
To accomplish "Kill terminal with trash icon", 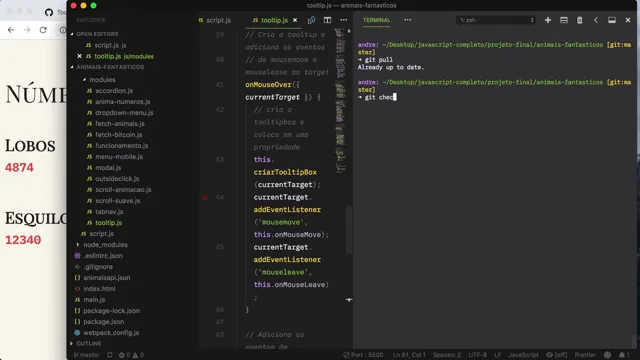I will pyautogui.click(x=580, y=20).
